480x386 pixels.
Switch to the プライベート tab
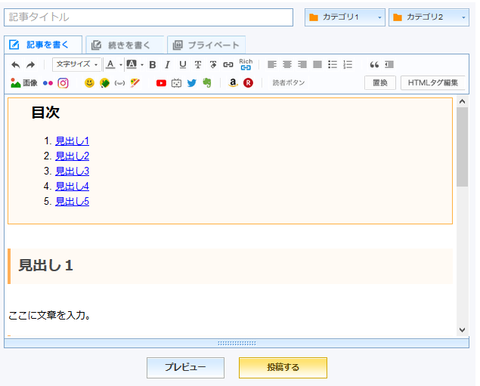206,45
